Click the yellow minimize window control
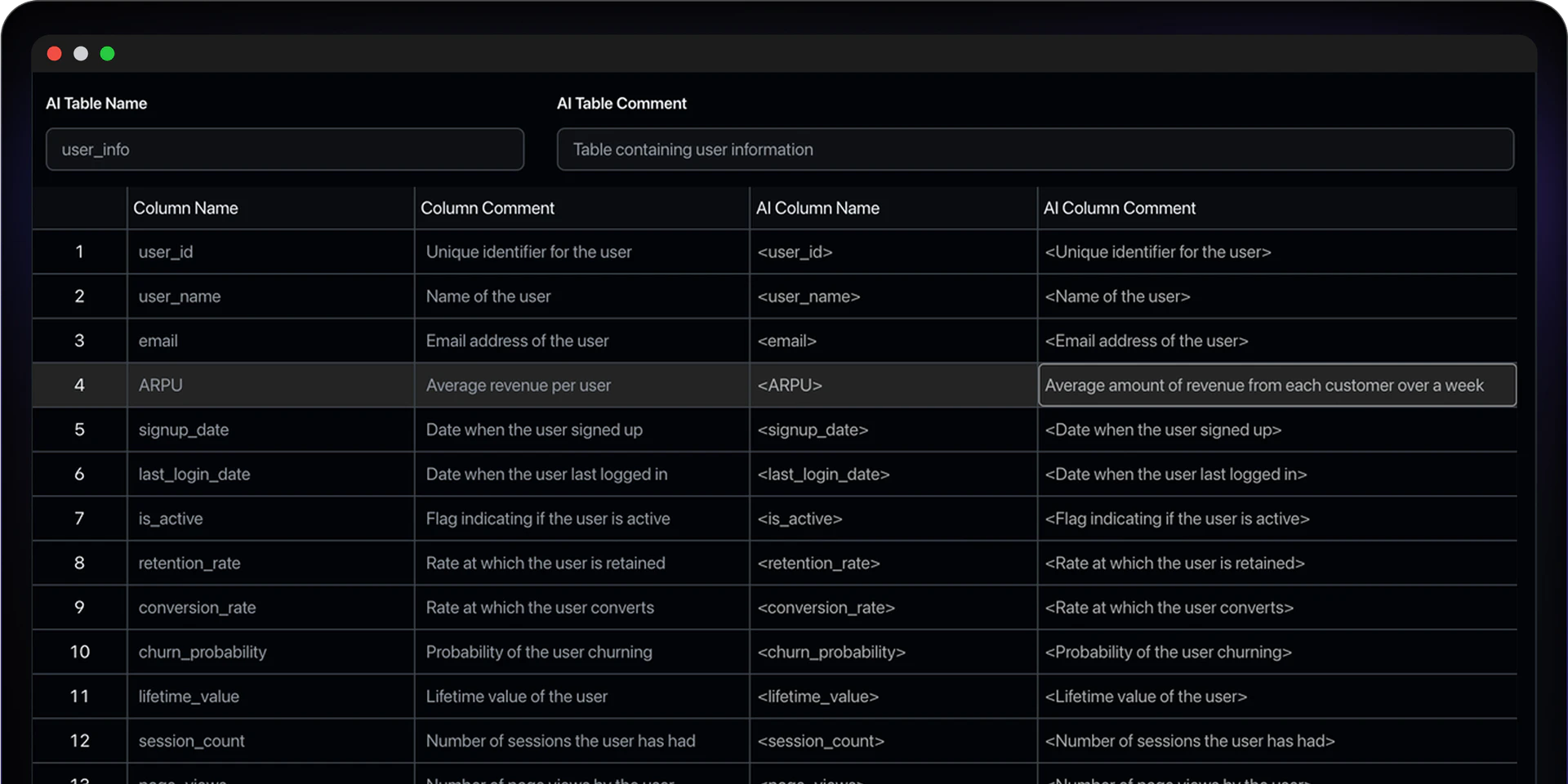The image size is (1568, 784). (x=81, y=53)
